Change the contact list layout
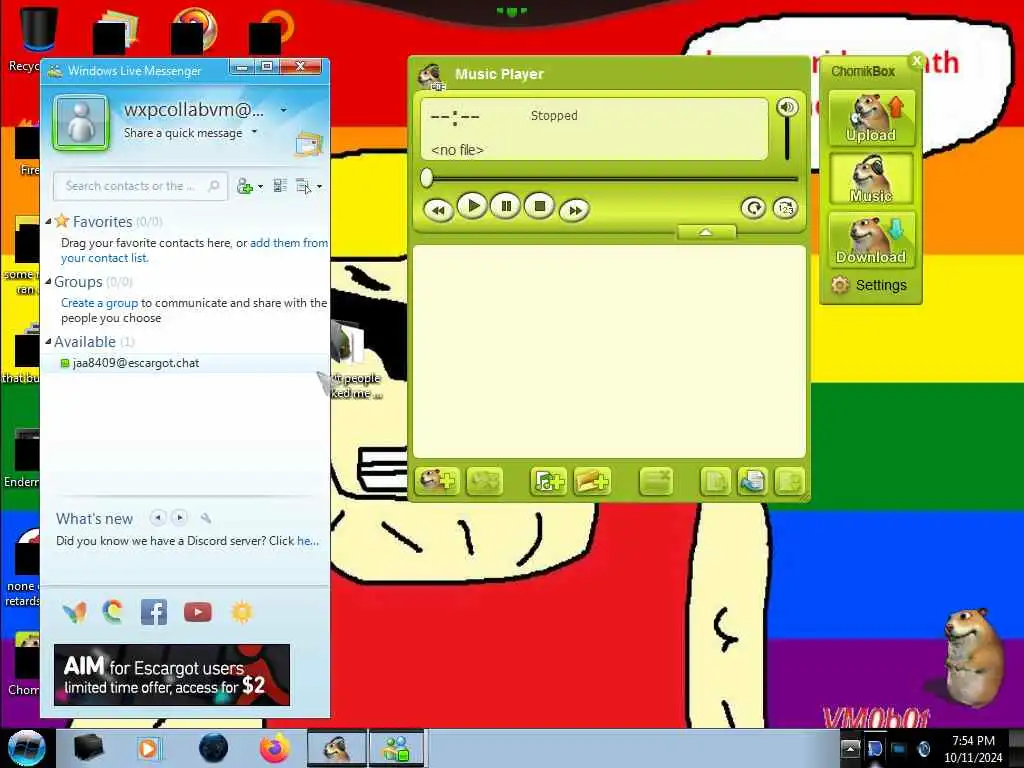This screenshot has height=768, width=1024. pyautogui.click(x=280, y=186)
